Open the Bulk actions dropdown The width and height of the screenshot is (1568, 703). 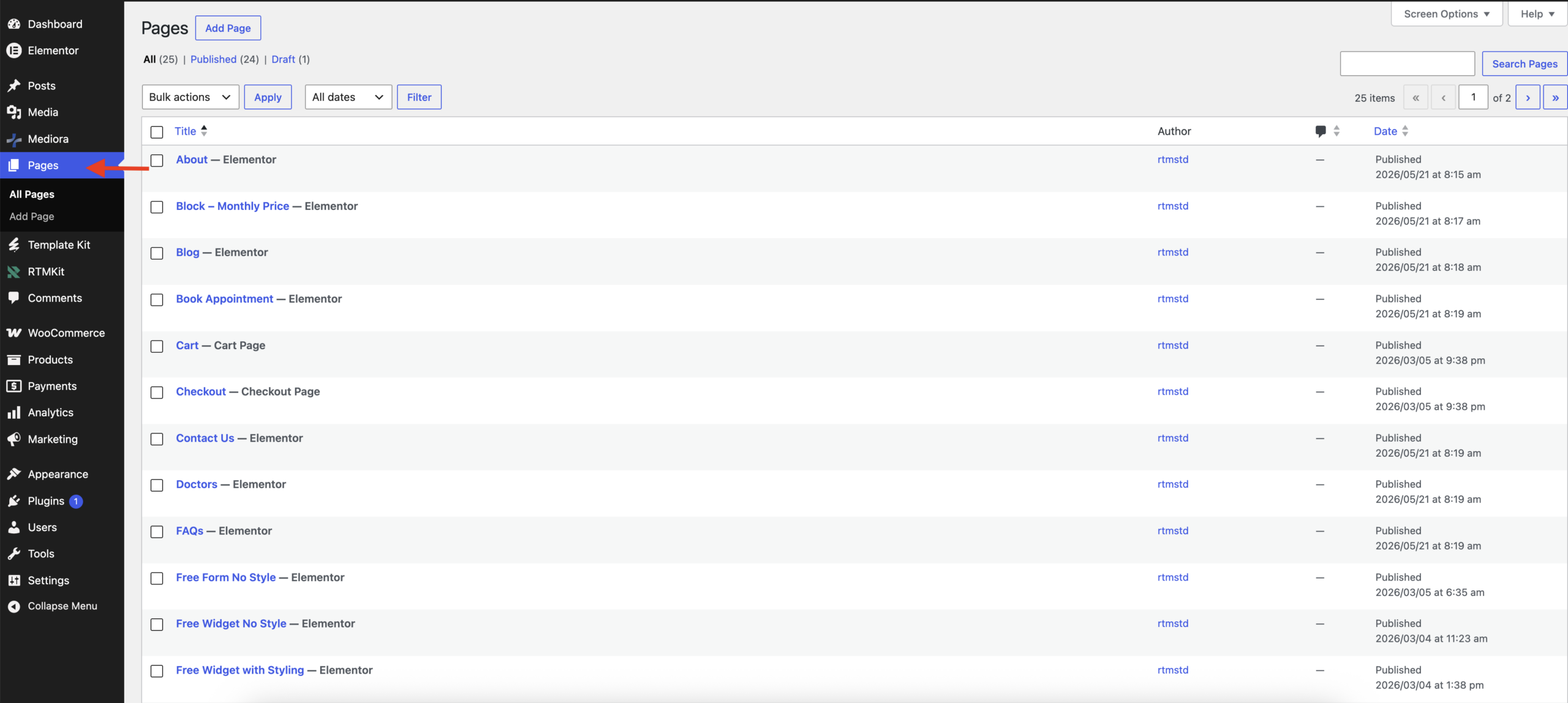point(190,97)
